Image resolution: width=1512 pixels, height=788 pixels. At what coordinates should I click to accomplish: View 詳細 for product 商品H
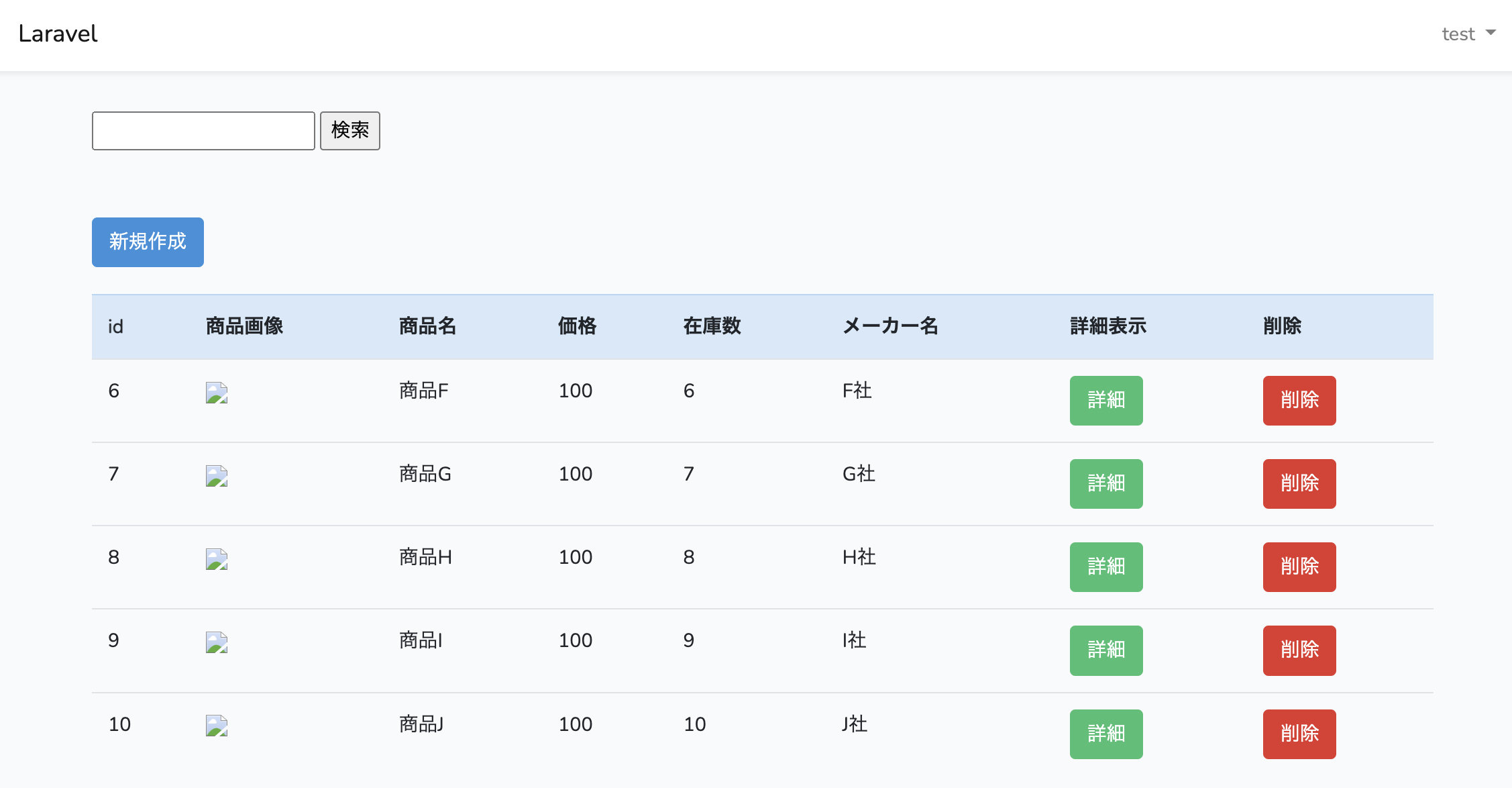pyautogui.click(x=1105, y=567)
